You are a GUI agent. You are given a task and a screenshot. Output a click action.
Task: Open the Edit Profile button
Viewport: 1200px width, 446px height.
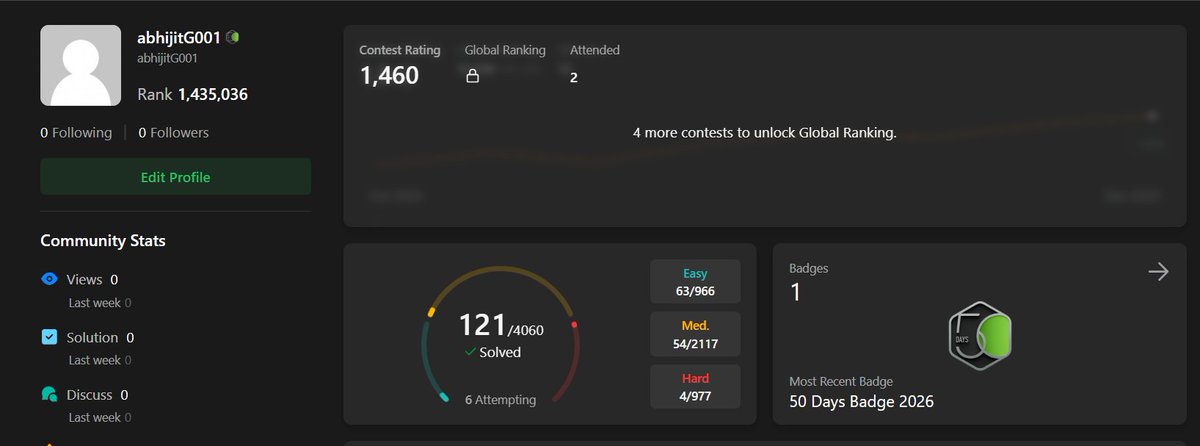click(175, 177)
